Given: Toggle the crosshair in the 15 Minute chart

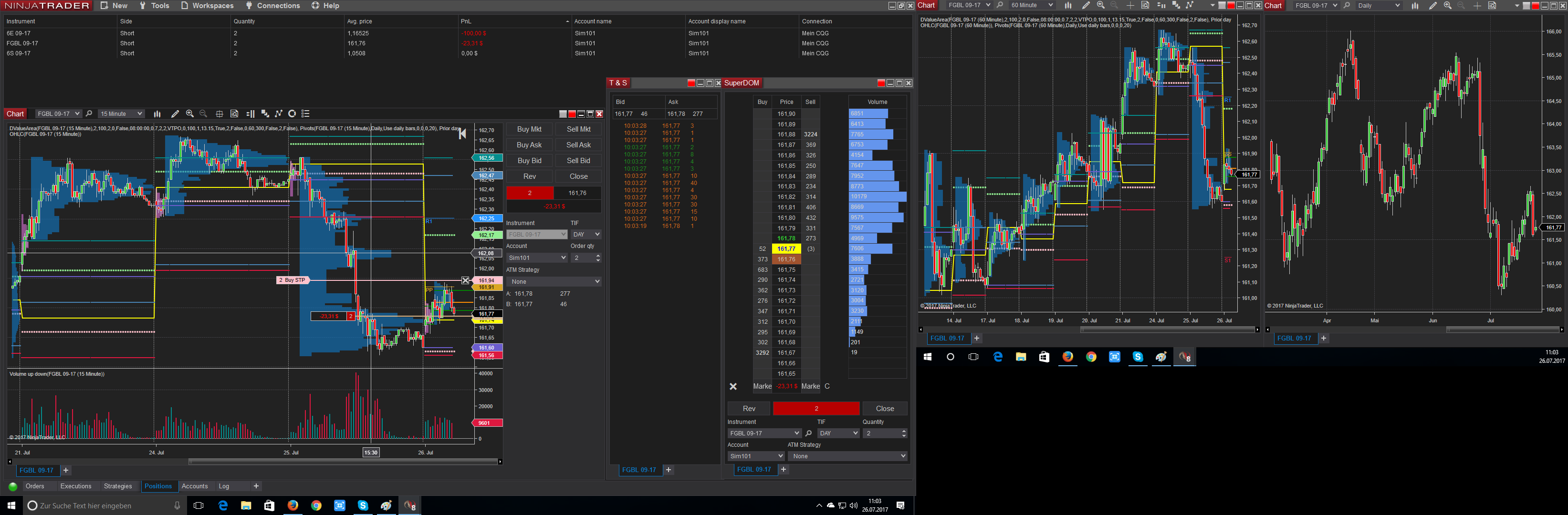Looking at the screenshot, I should coord(219,113).
